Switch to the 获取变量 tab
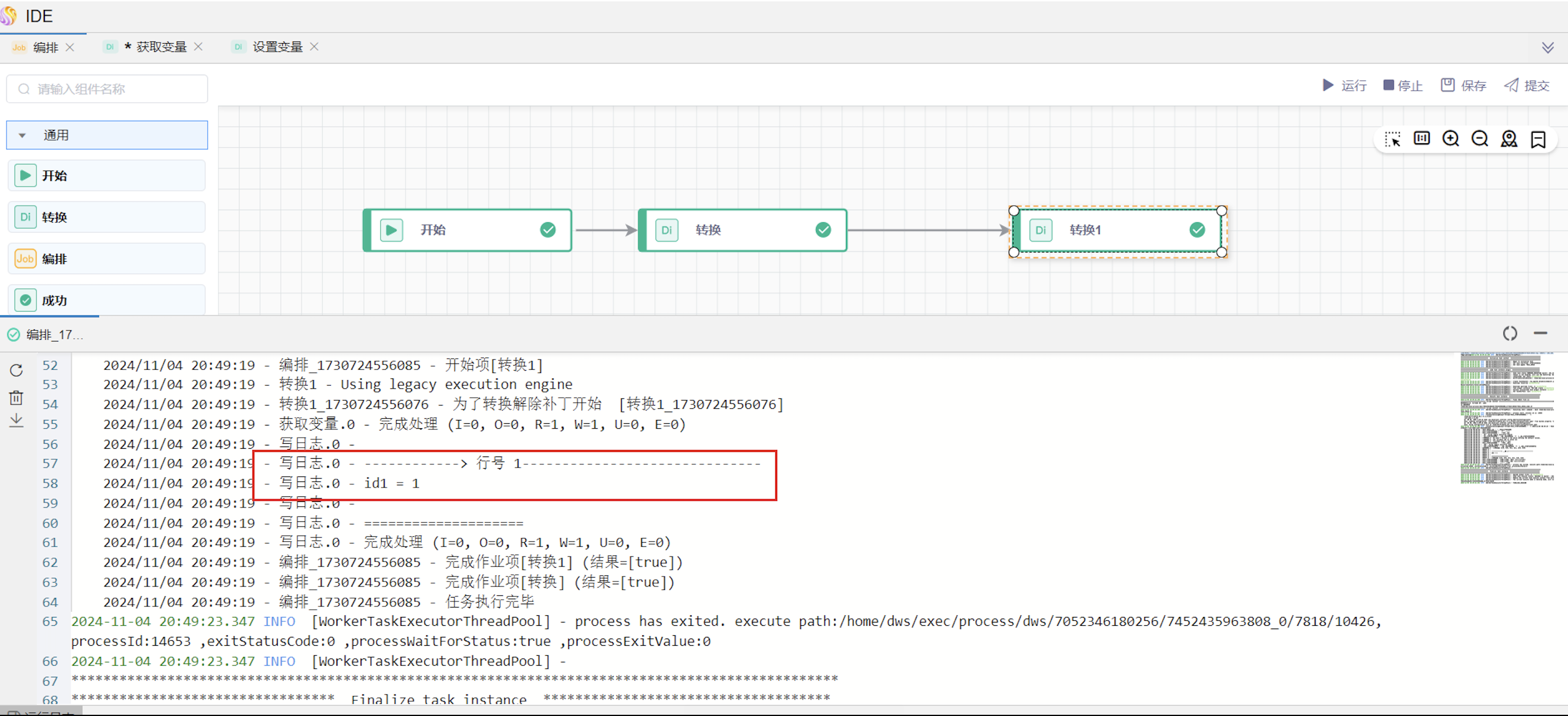 160,47
